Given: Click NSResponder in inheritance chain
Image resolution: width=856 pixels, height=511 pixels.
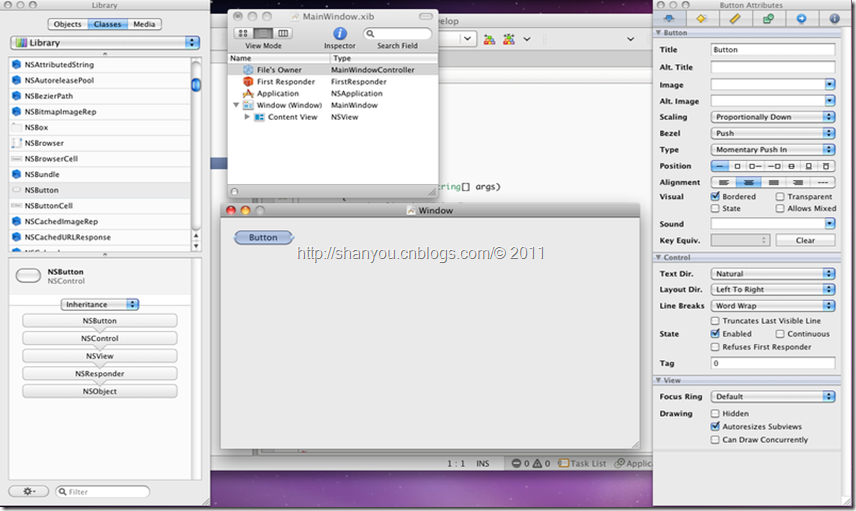Looking at the screenshot, I should point(99,374).
